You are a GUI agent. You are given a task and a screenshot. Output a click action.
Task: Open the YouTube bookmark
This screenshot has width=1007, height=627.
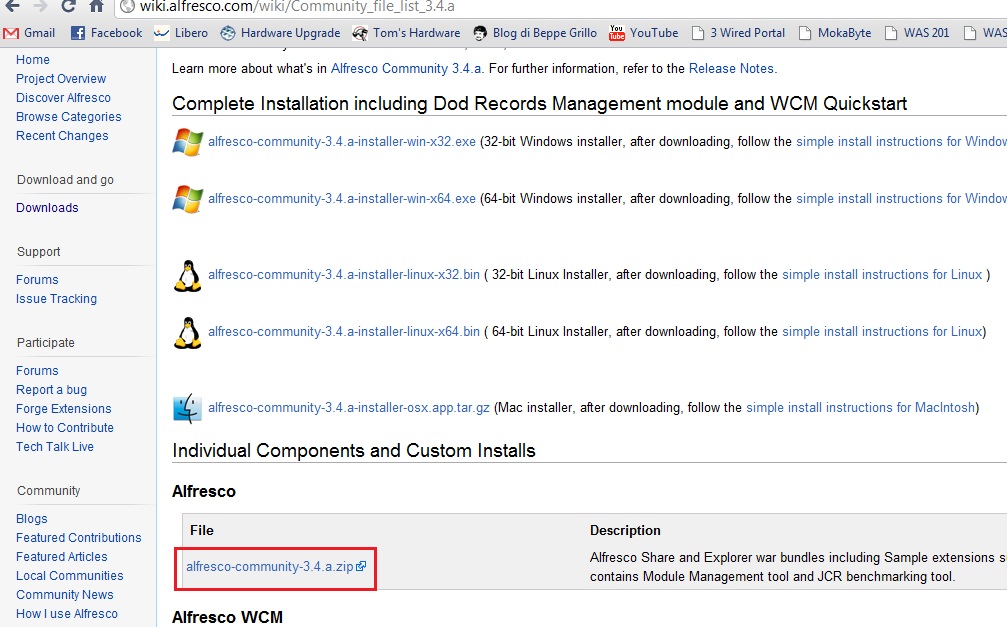[644, 33]
